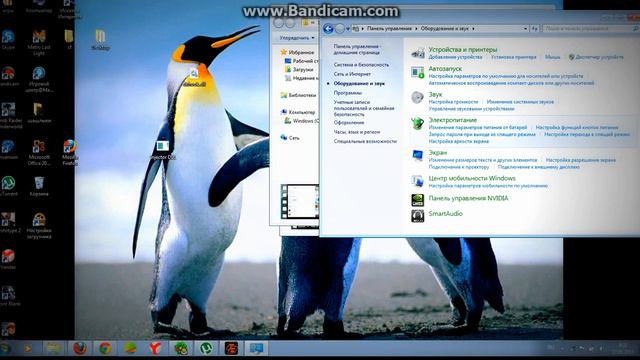640x360 pixels.
Task: Click Оборудование и звук breadcrumb segment
Action: point(444,29)
